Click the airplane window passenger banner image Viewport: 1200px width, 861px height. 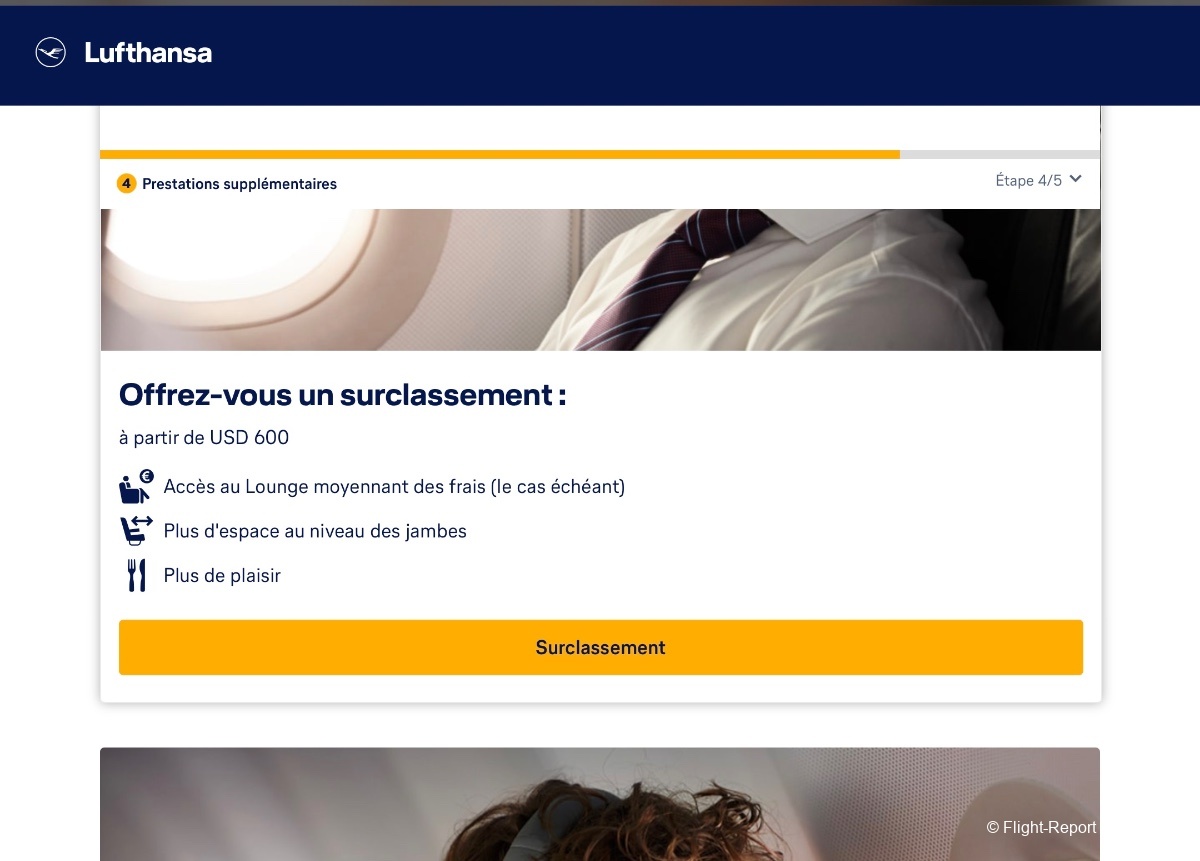coord(601,280)
